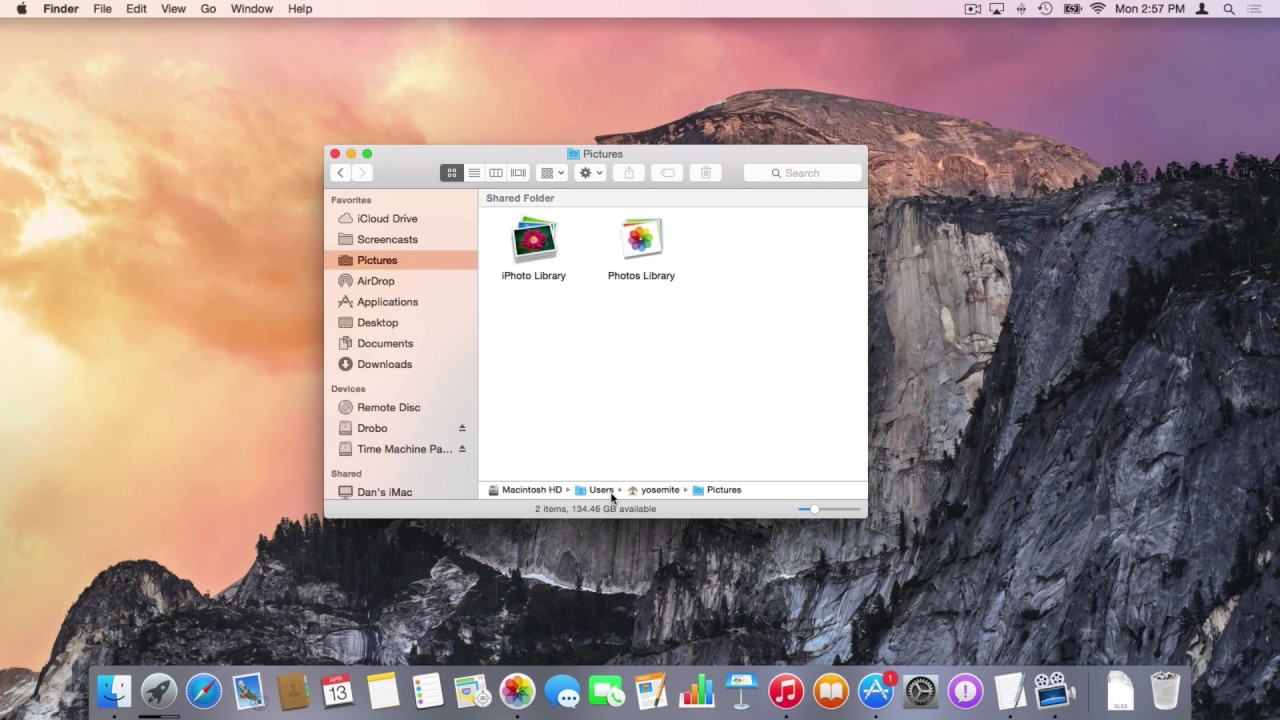Open Trash from the Dock

pos(1165,691)
